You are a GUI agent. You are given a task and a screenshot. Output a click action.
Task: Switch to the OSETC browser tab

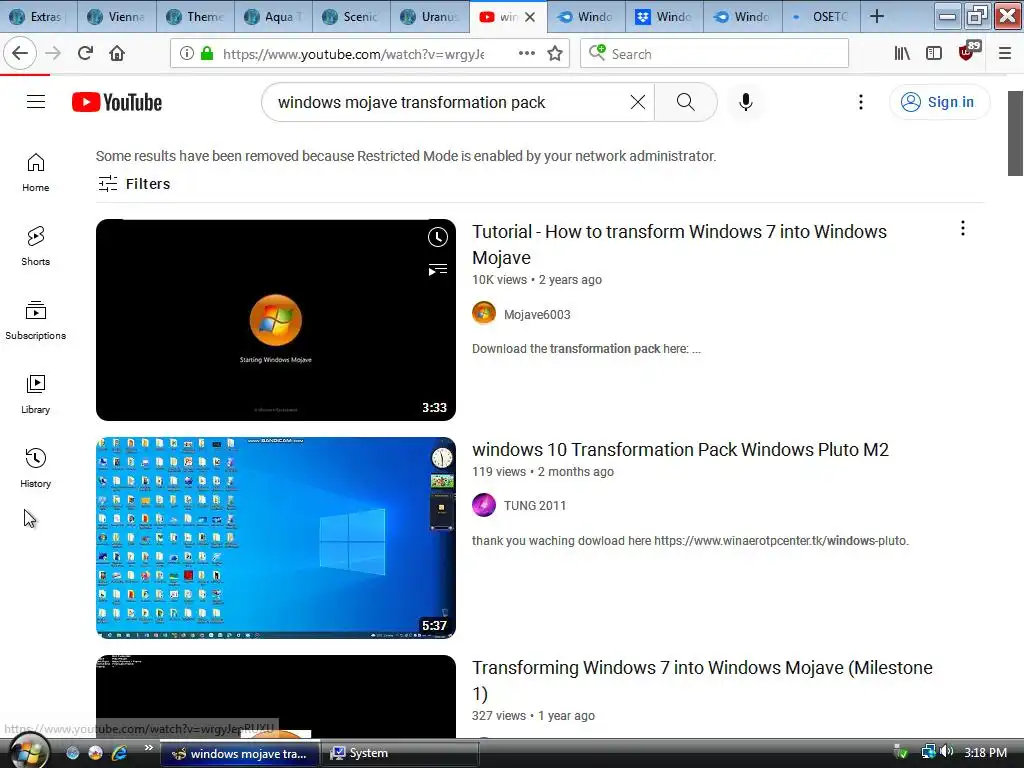click(821, 17)
